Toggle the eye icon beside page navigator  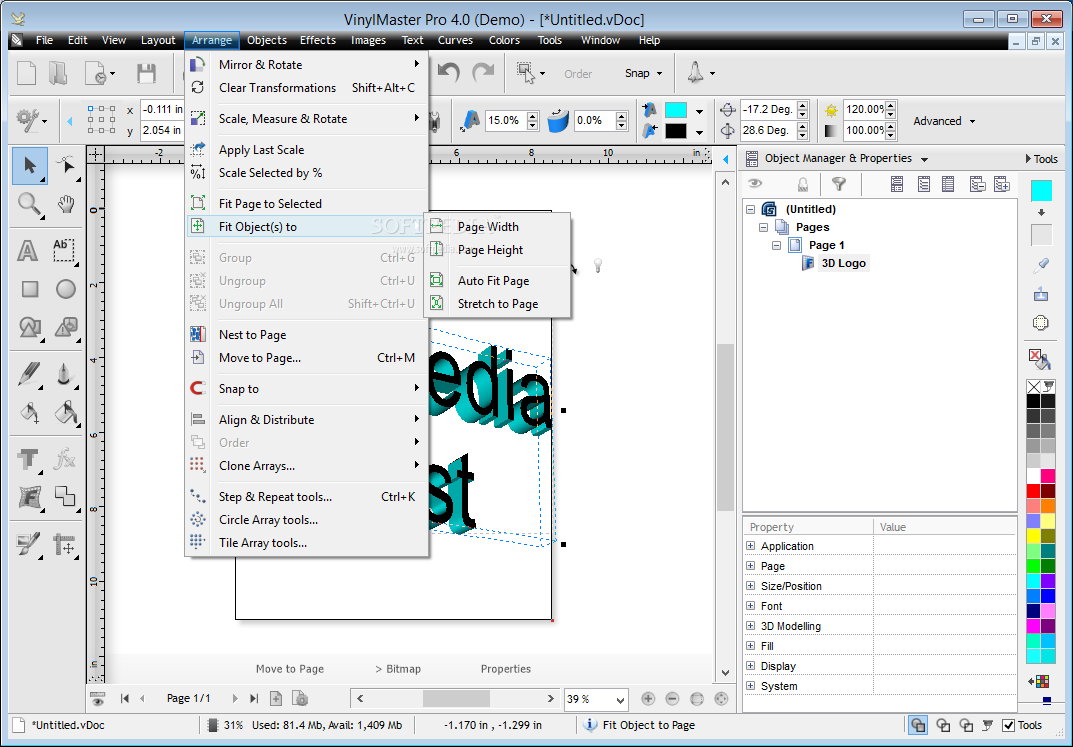(x=97, y=698)
